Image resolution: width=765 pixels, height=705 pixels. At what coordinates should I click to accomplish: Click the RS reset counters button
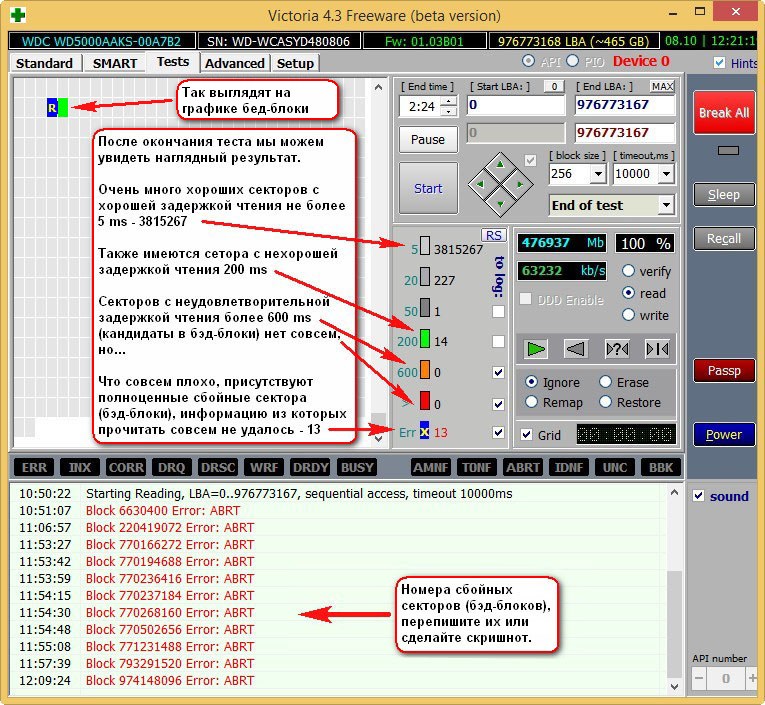pyautogui.click(x=493, y=236)
